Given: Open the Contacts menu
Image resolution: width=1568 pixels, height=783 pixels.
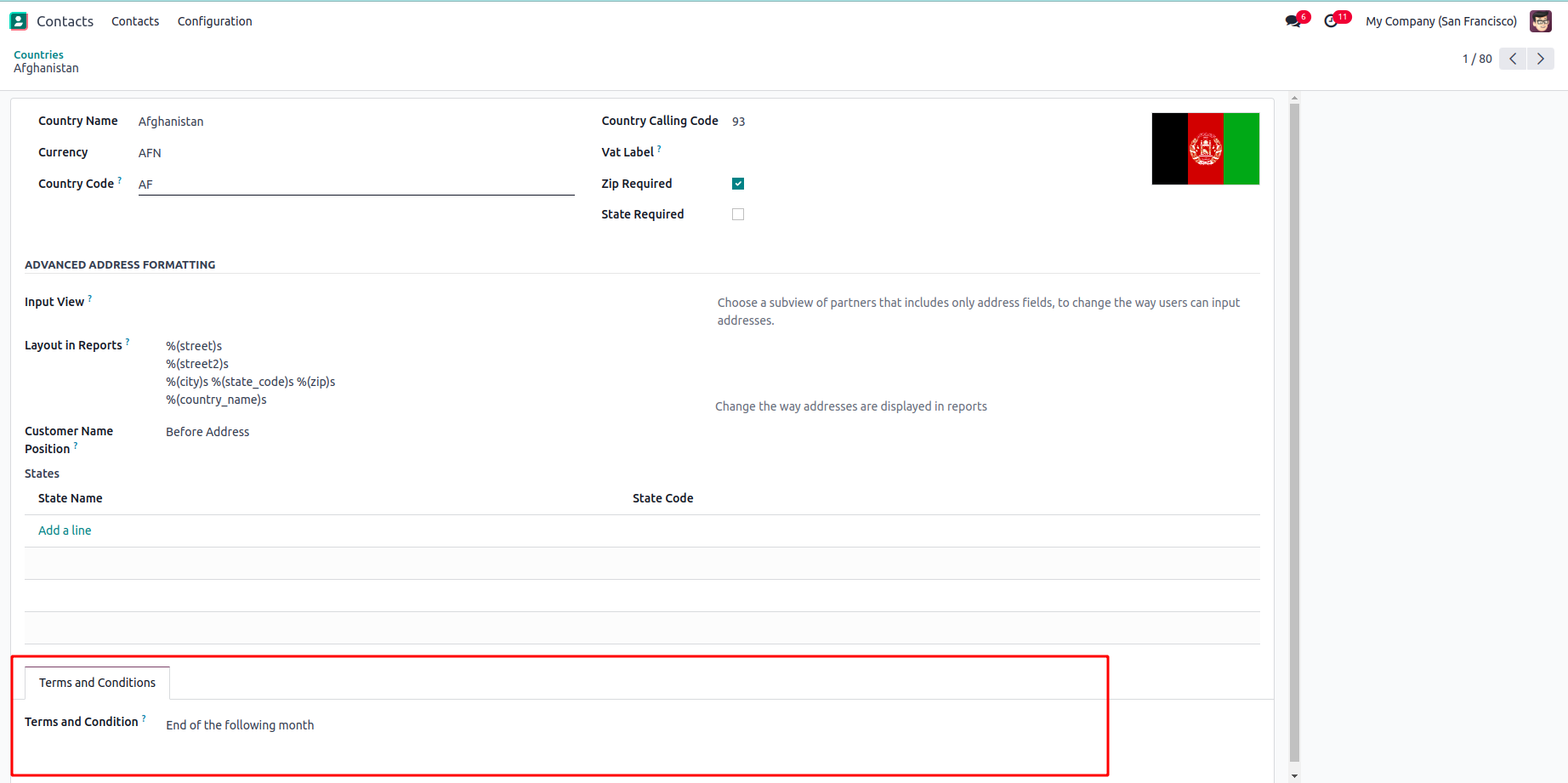Looking at the screenshot, I should 135,21.
